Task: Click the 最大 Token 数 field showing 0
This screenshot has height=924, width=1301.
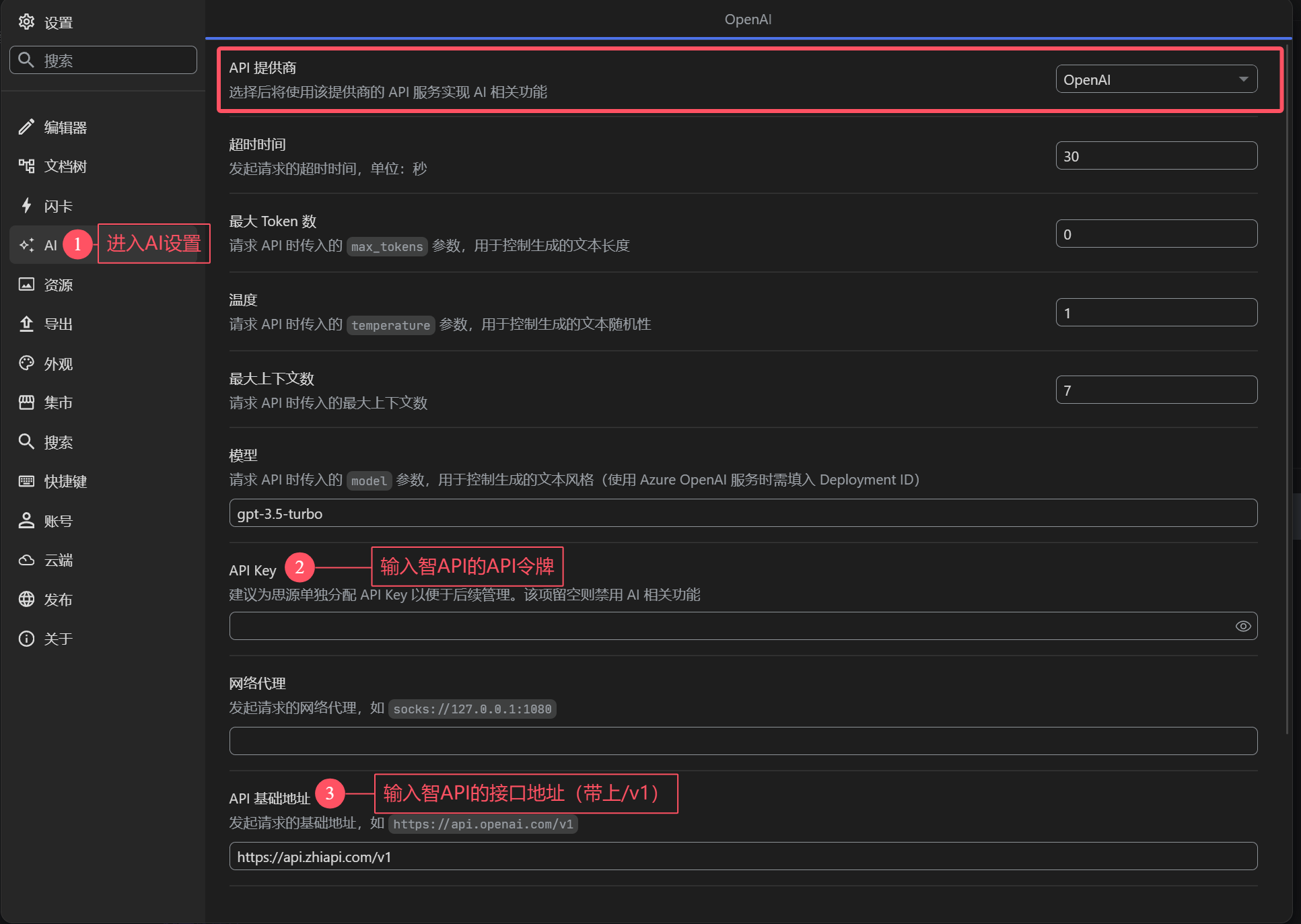Action: tap(1156, 234)
